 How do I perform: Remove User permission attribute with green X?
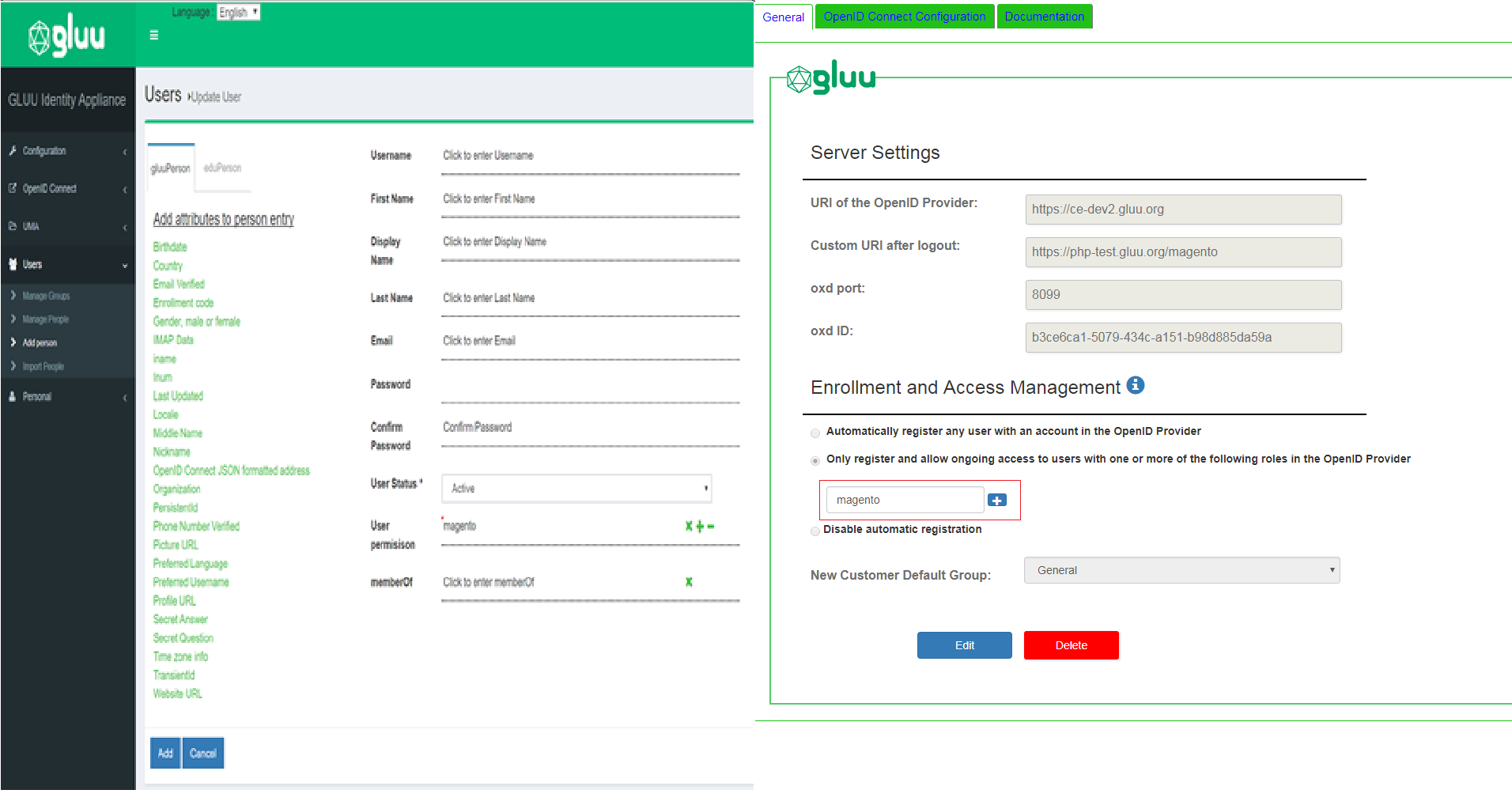[689, 526]
